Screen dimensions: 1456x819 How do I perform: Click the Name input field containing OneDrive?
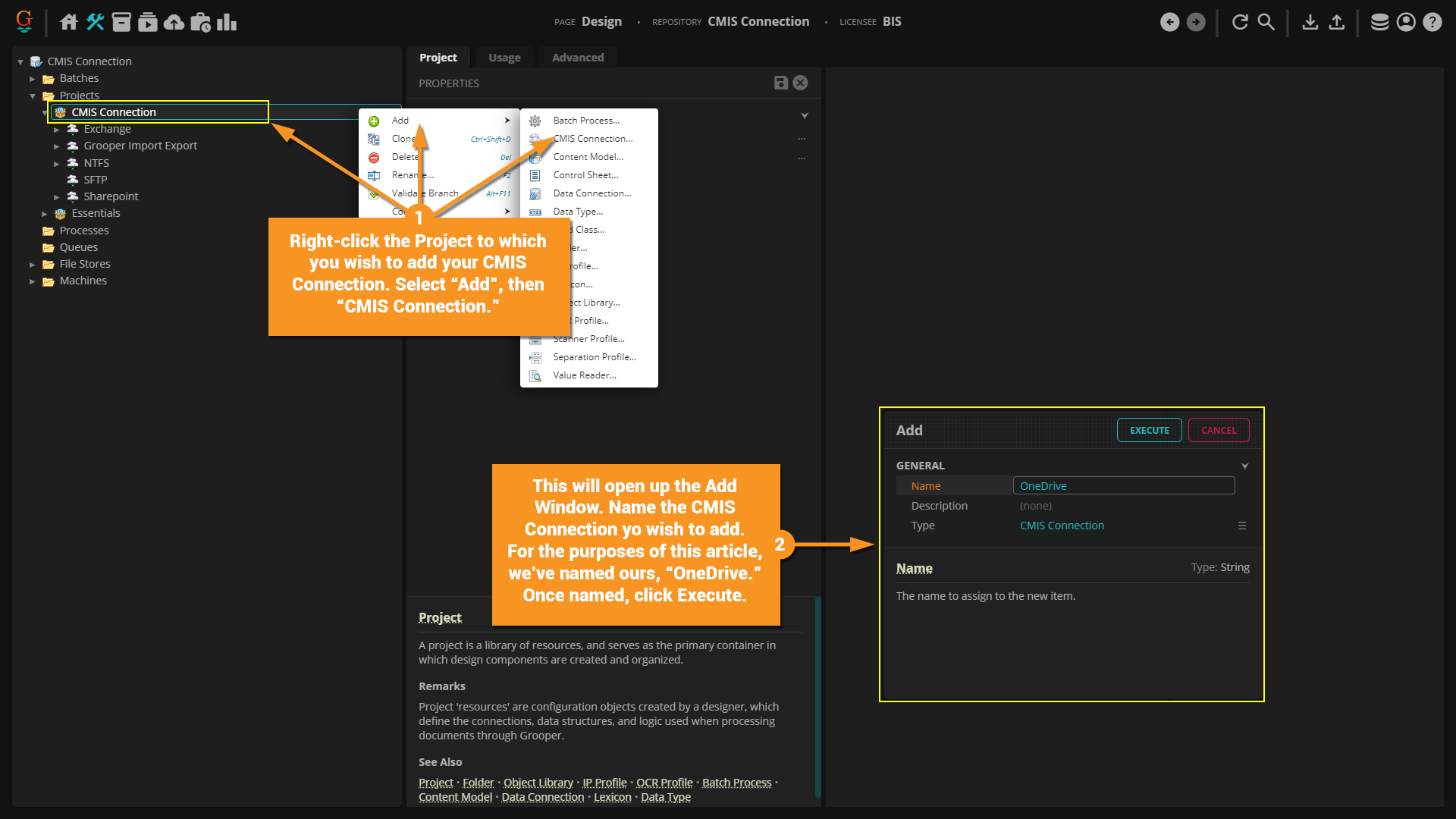point(1123,486)
